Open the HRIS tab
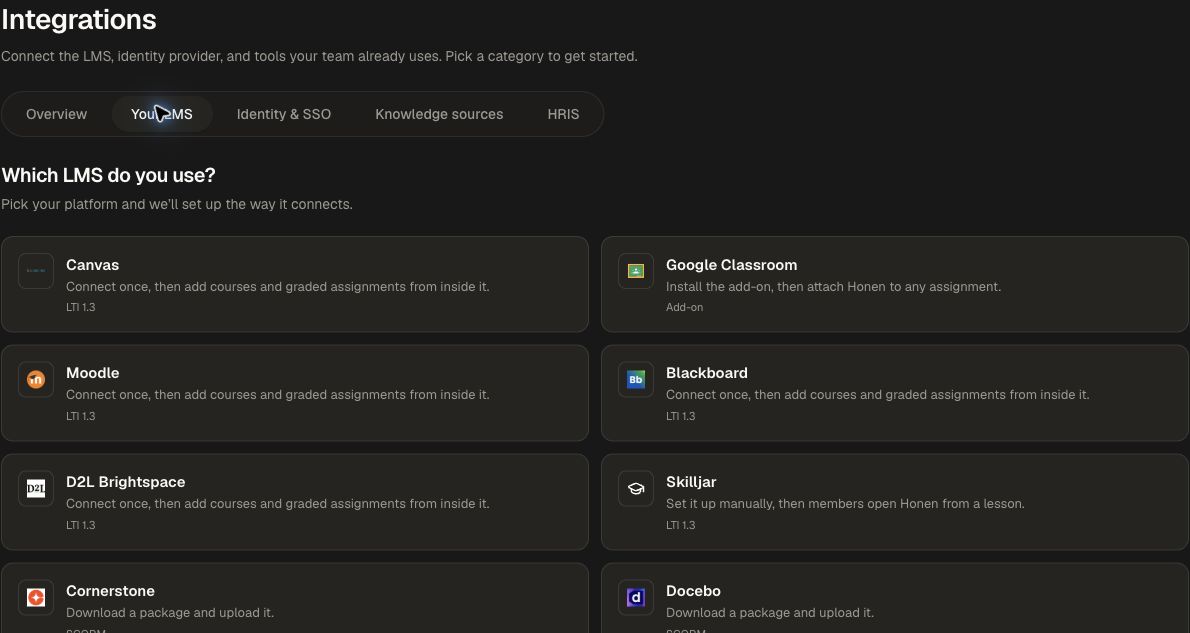Screen dimensions: 1190x633 563,114
